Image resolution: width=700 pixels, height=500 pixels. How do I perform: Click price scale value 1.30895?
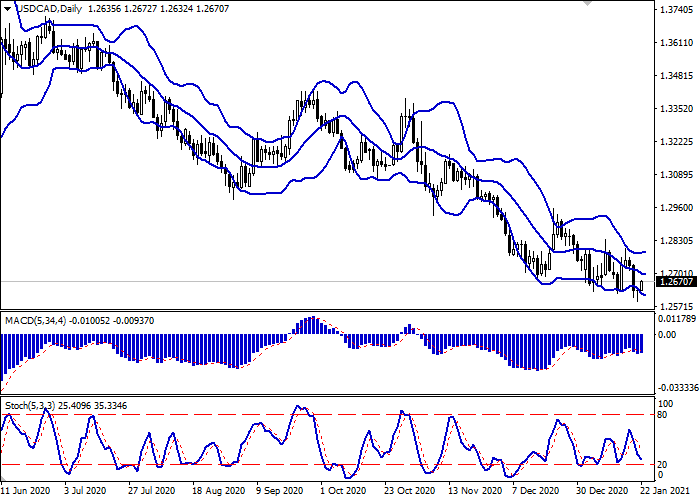(677, 175)
